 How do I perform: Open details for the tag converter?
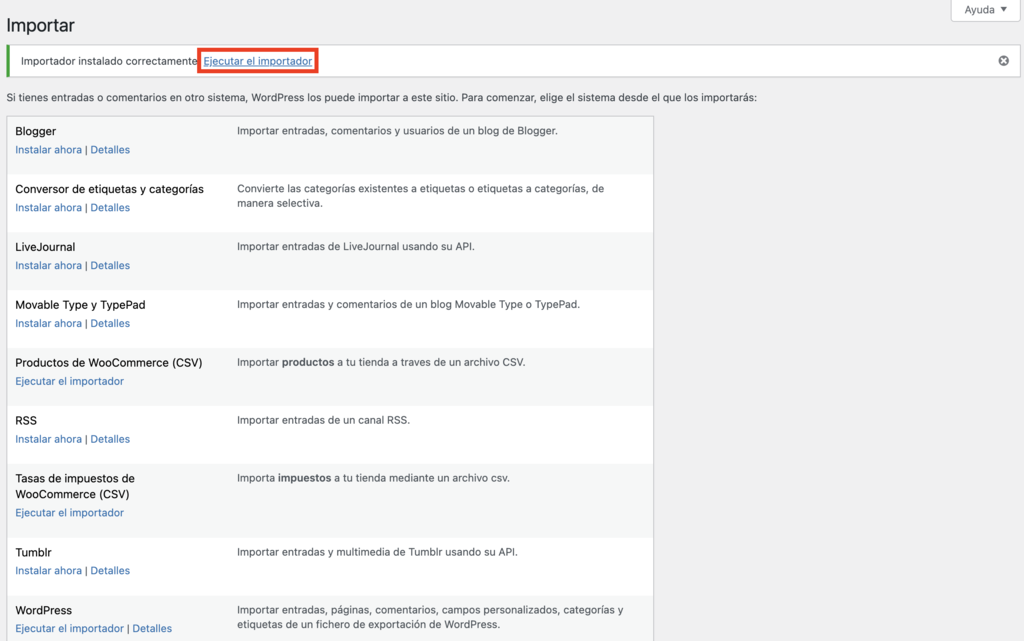point(110,207)
